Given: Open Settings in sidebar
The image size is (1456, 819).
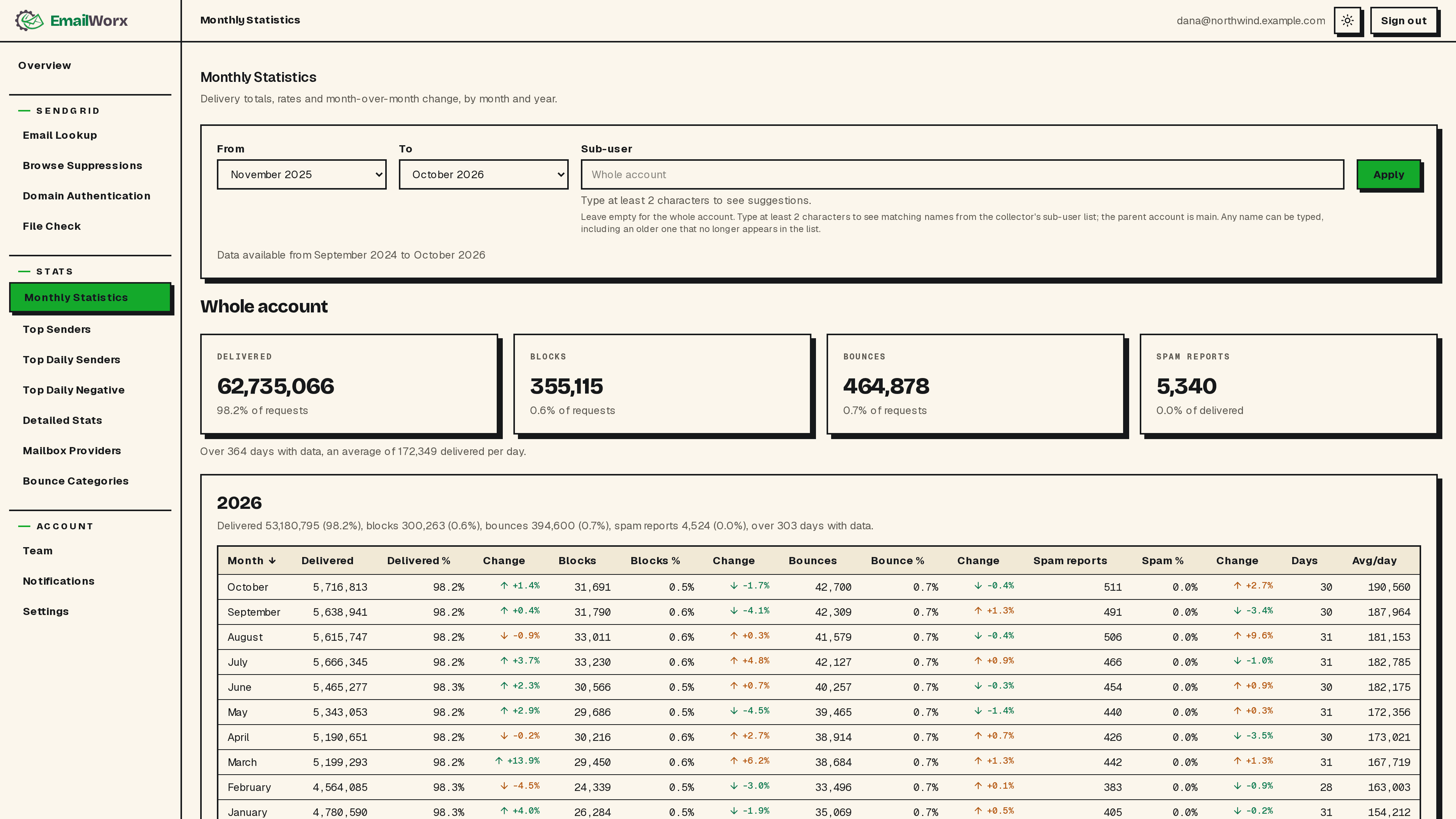Looking at the screenshot, I should click(x=45, y=612).
